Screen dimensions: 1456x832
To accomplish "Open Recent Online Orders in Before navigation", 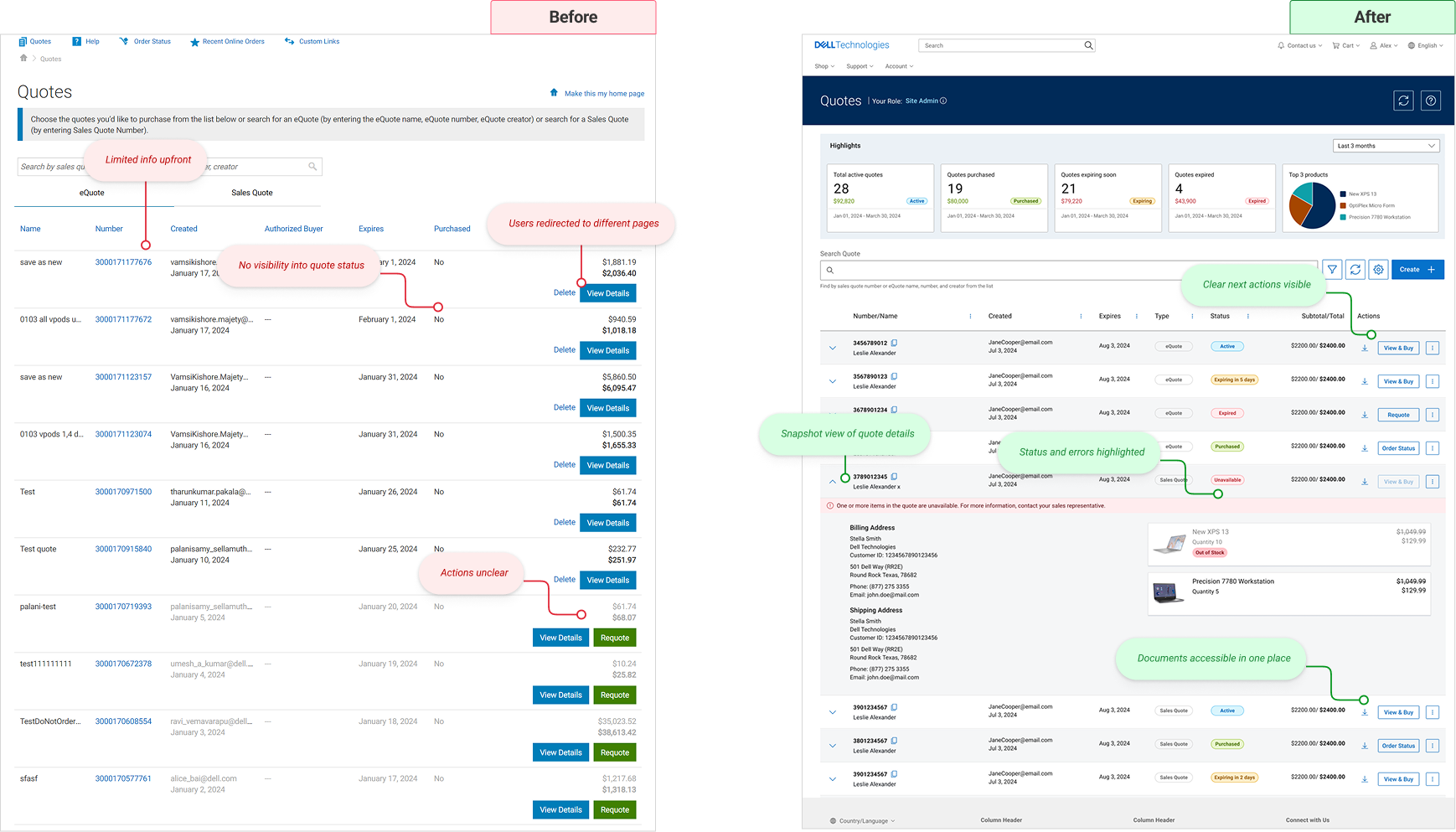I will coord(228,41).
